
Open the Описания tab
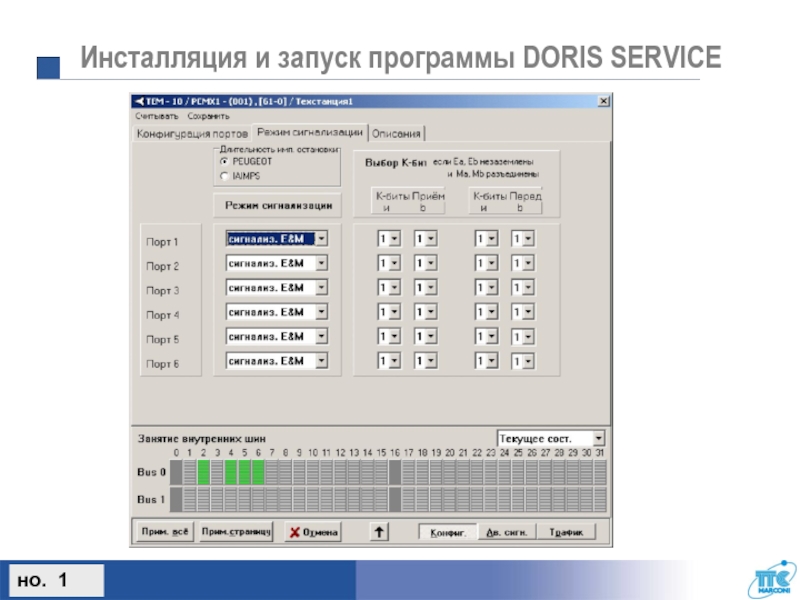pyautogui.click(x=397, y=134)
